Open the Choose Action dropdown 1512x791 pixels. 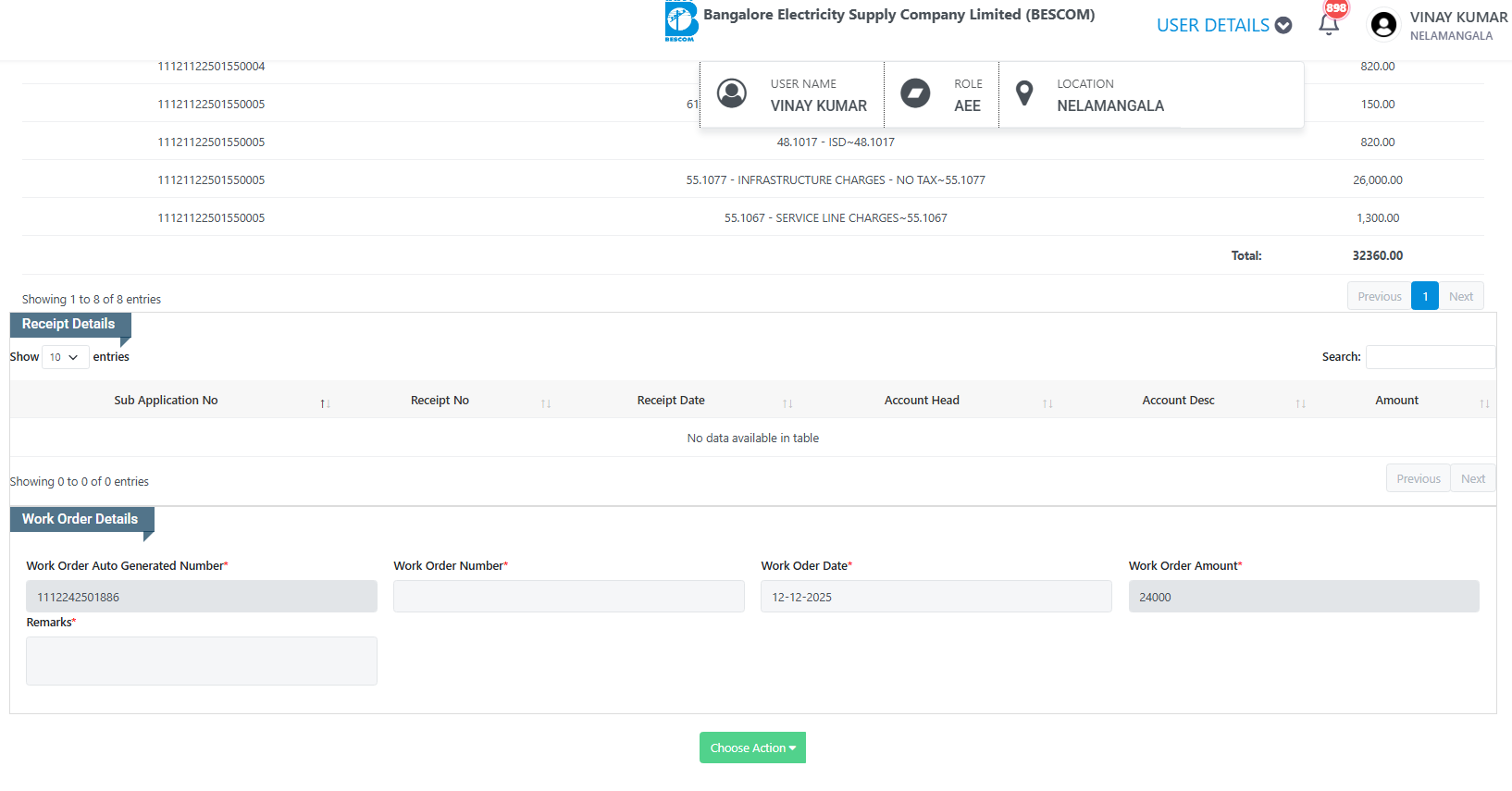point(752,748)
